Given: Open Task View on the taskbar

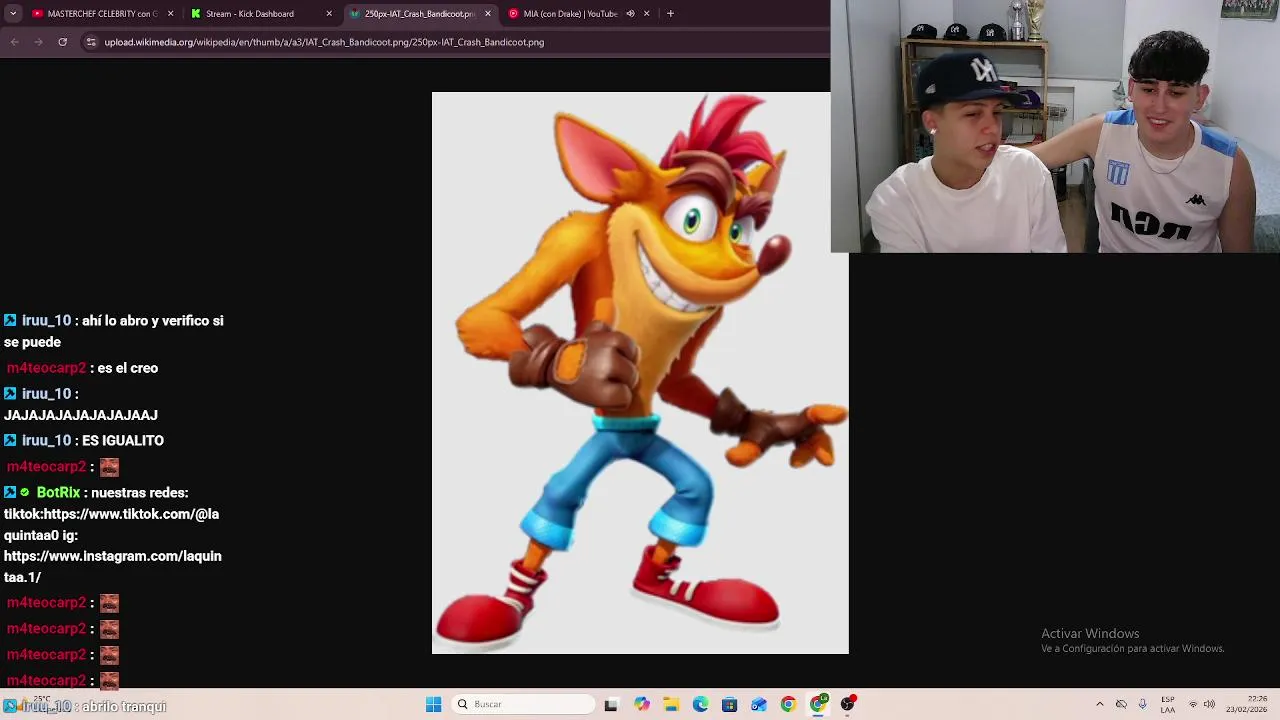Looking at the screenshot, I should coord(611,704).
